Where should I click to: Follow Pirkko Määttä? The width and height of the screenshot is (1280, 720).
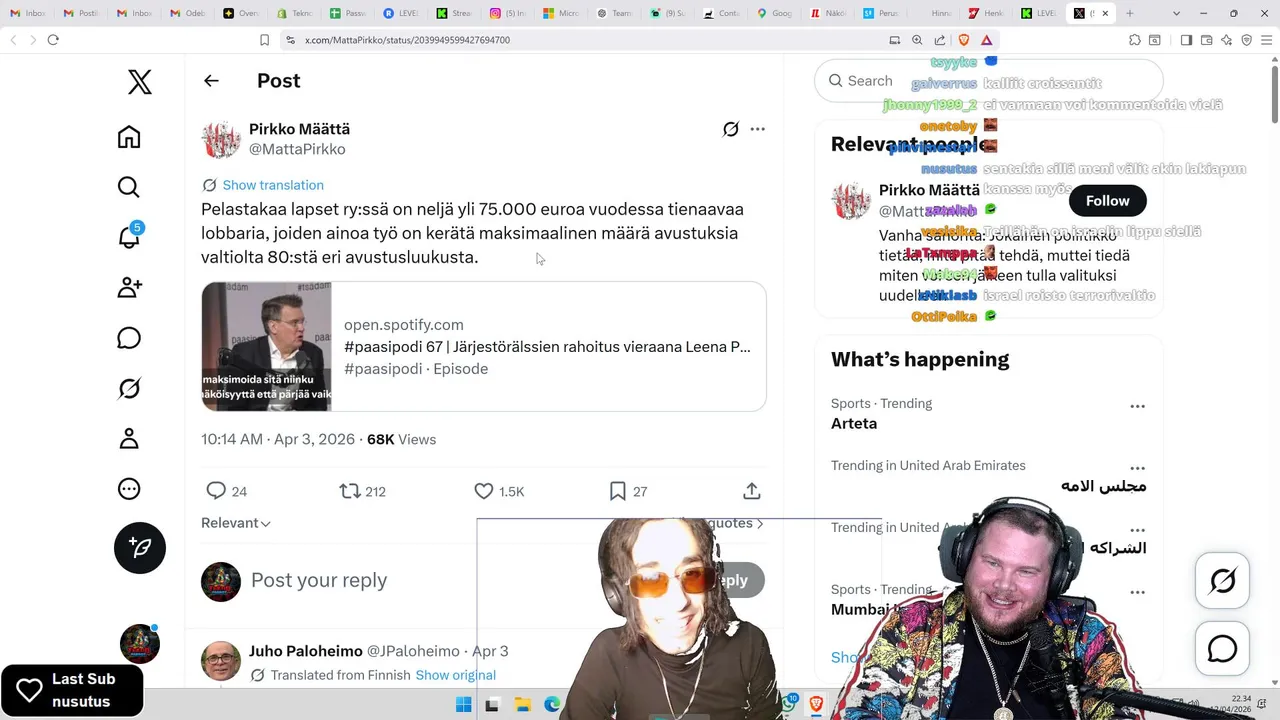[1107, 201]
